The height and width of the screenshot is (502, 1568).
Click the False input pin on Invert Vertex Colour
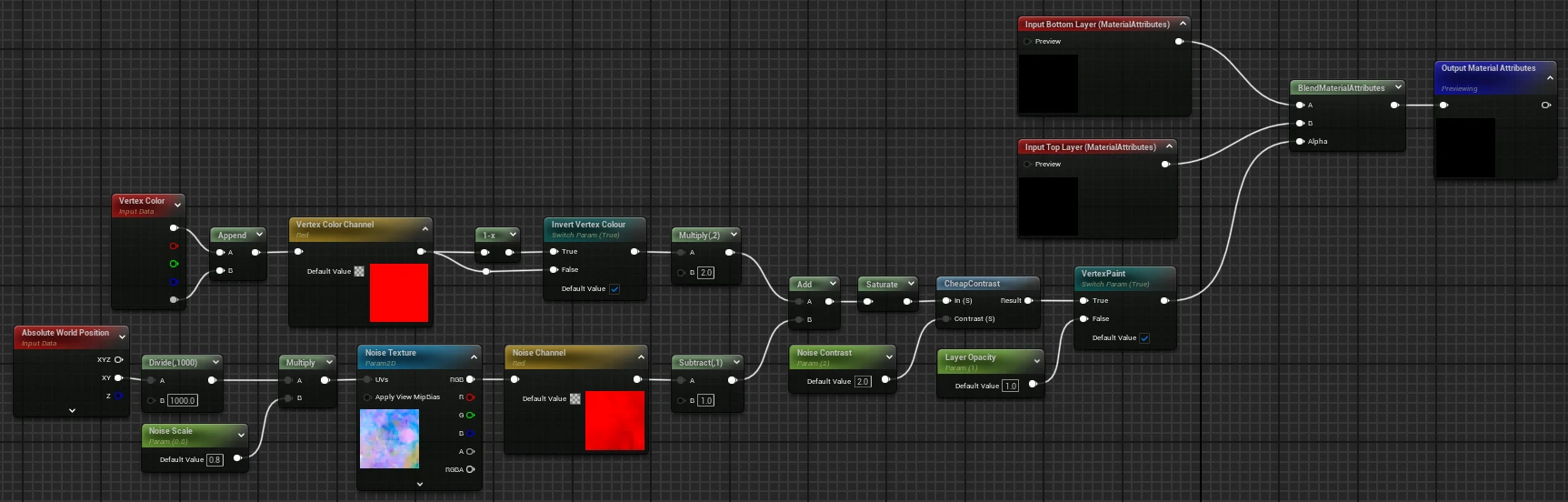554,269
